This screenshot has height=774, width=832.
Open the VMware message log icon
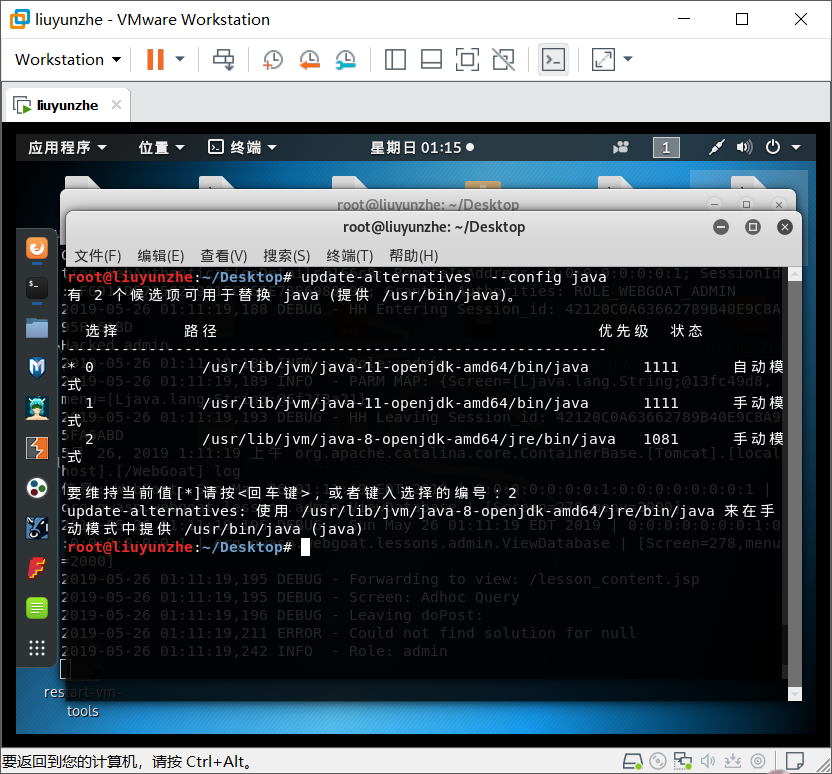pos(794,762)
